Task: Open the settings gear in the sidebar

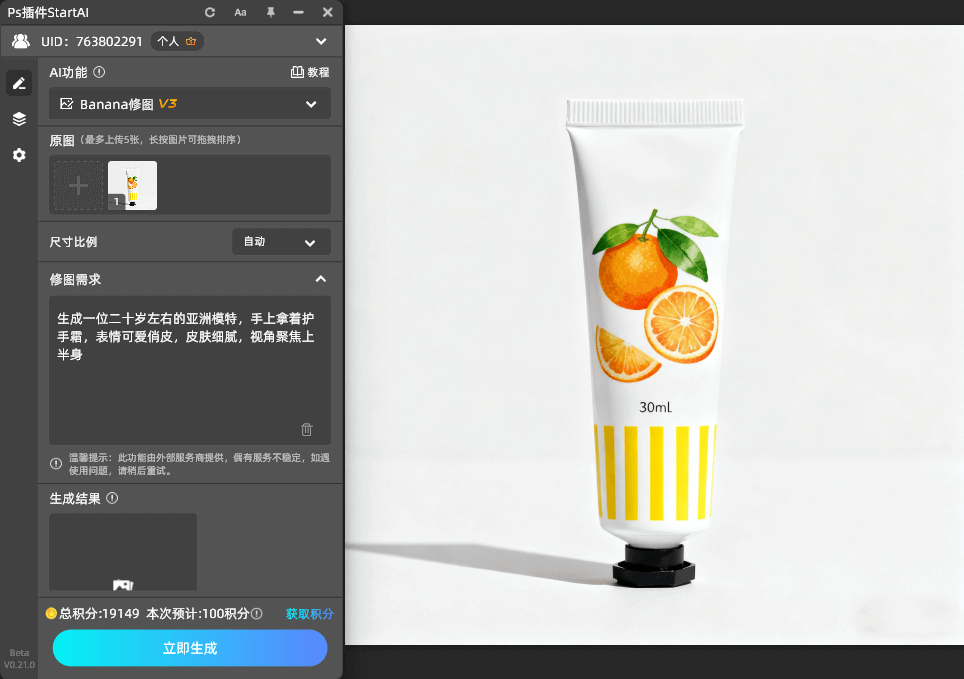Action: tap(19, 155)
